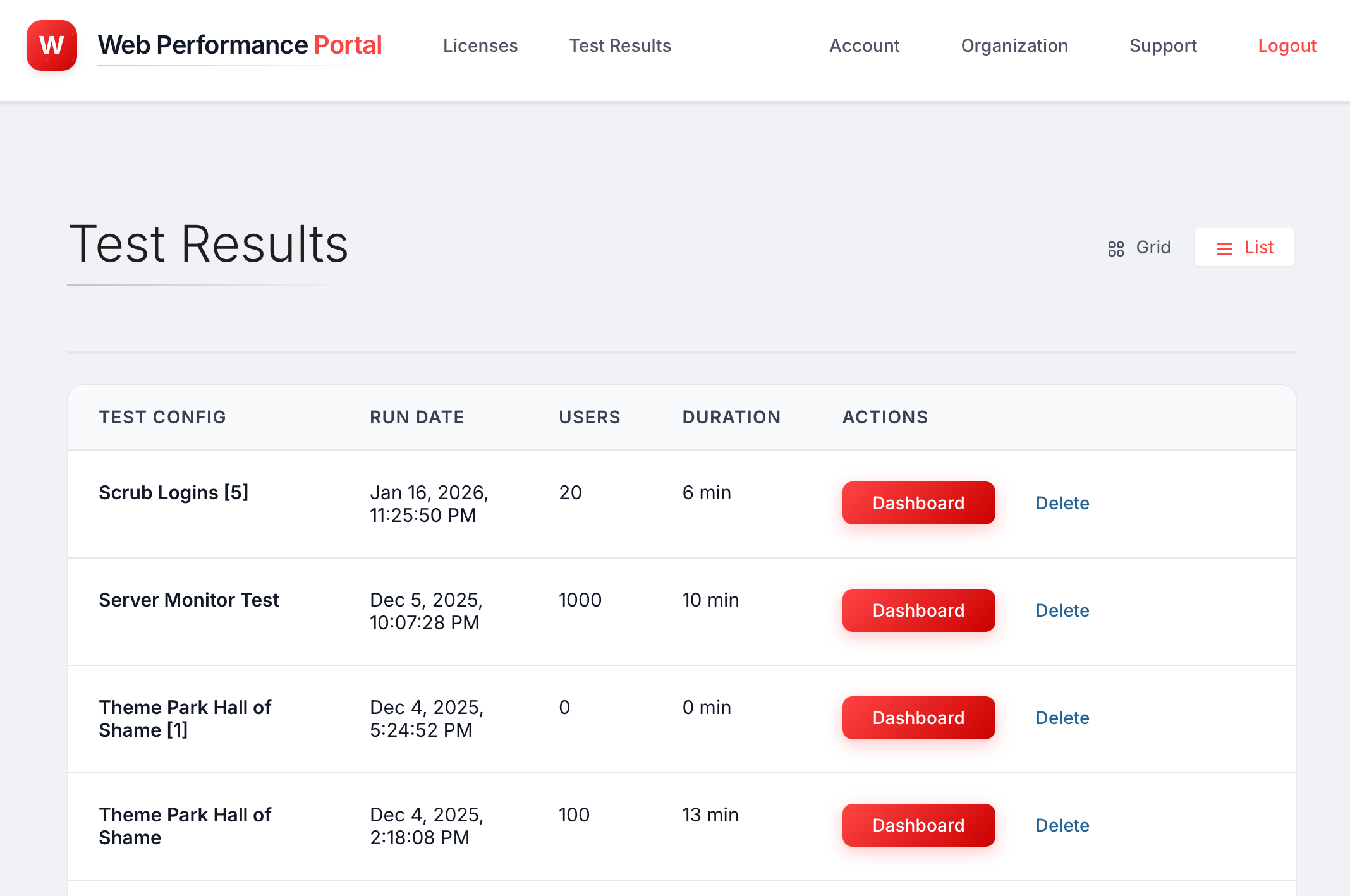Click the USERS column header

590,417
